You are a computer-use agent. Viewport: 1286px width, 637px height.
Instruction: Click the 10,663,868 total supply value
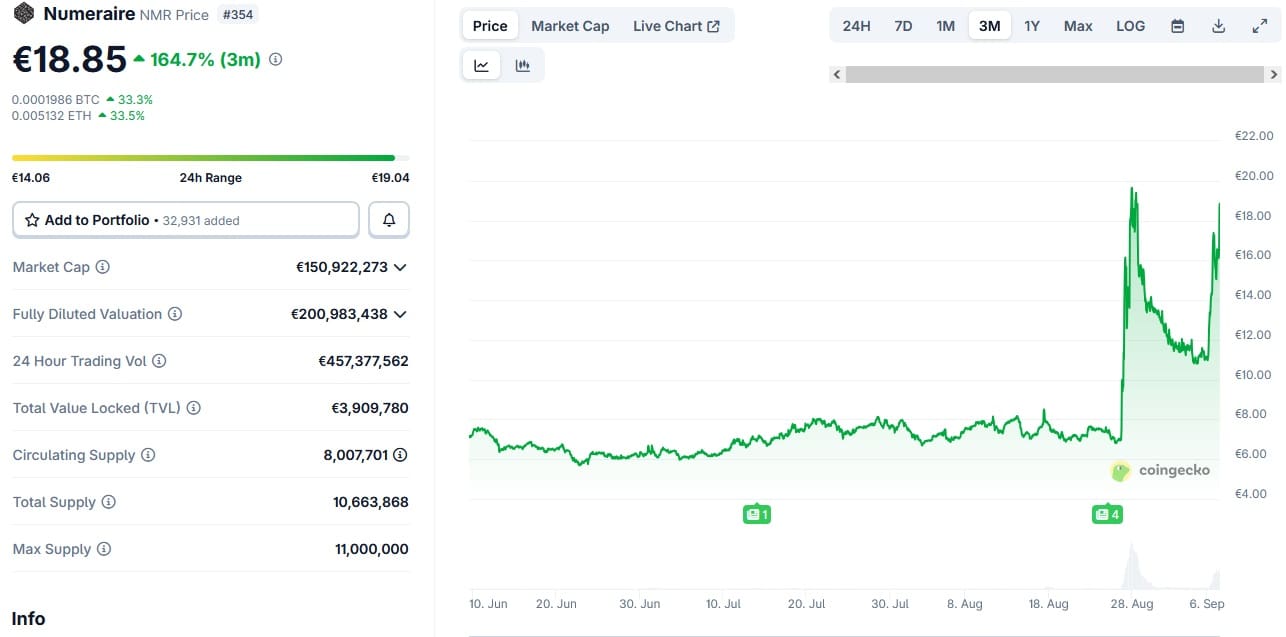[371, 502]
